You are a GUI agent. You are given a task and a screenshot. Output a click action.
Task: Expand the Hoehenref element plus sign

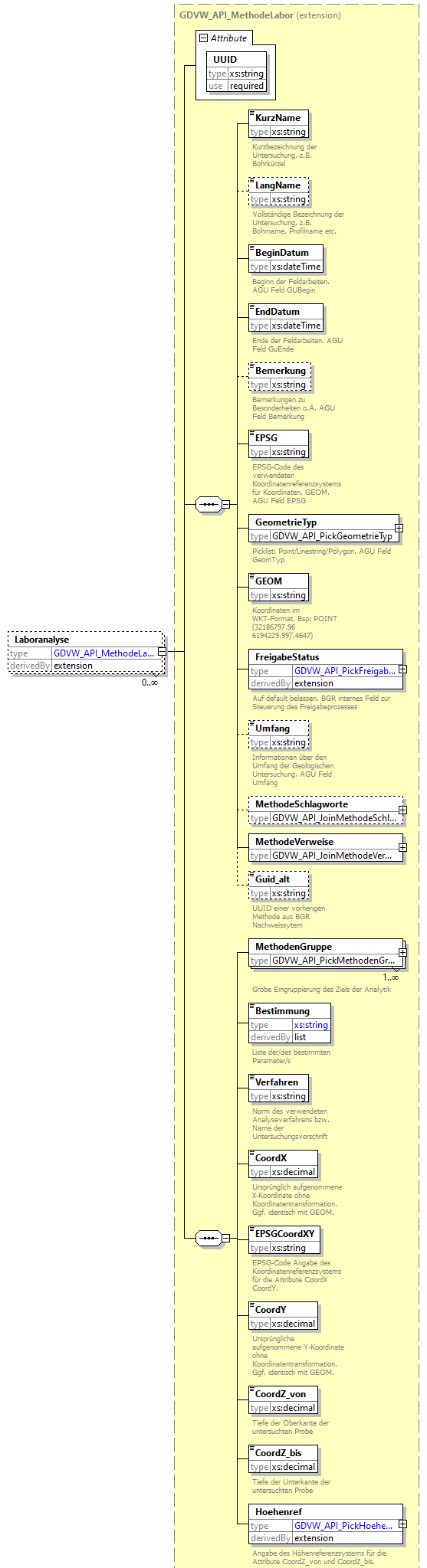point(402,1524)
